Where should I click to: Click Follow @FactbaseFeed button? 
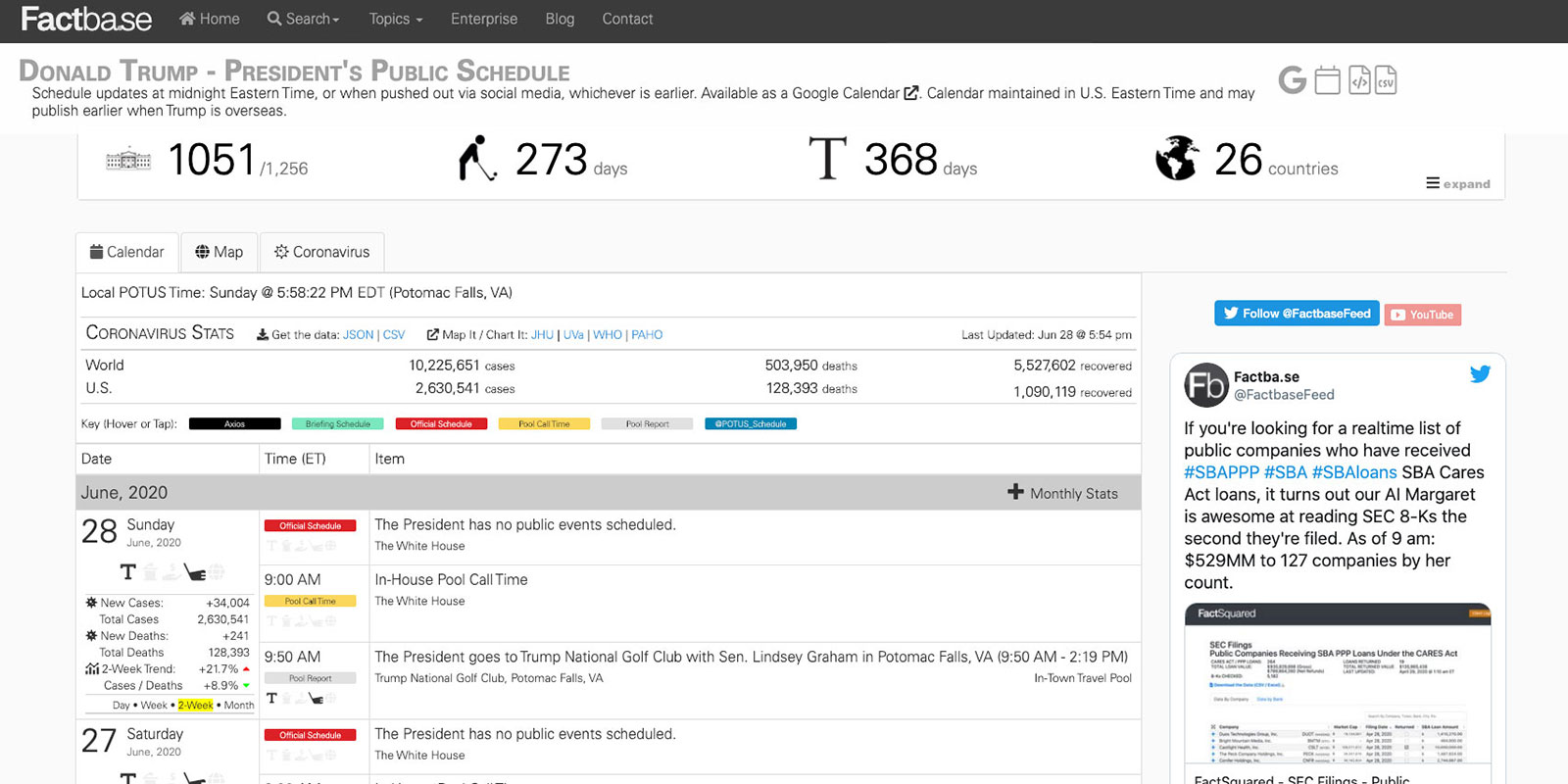pos(1297,314)
